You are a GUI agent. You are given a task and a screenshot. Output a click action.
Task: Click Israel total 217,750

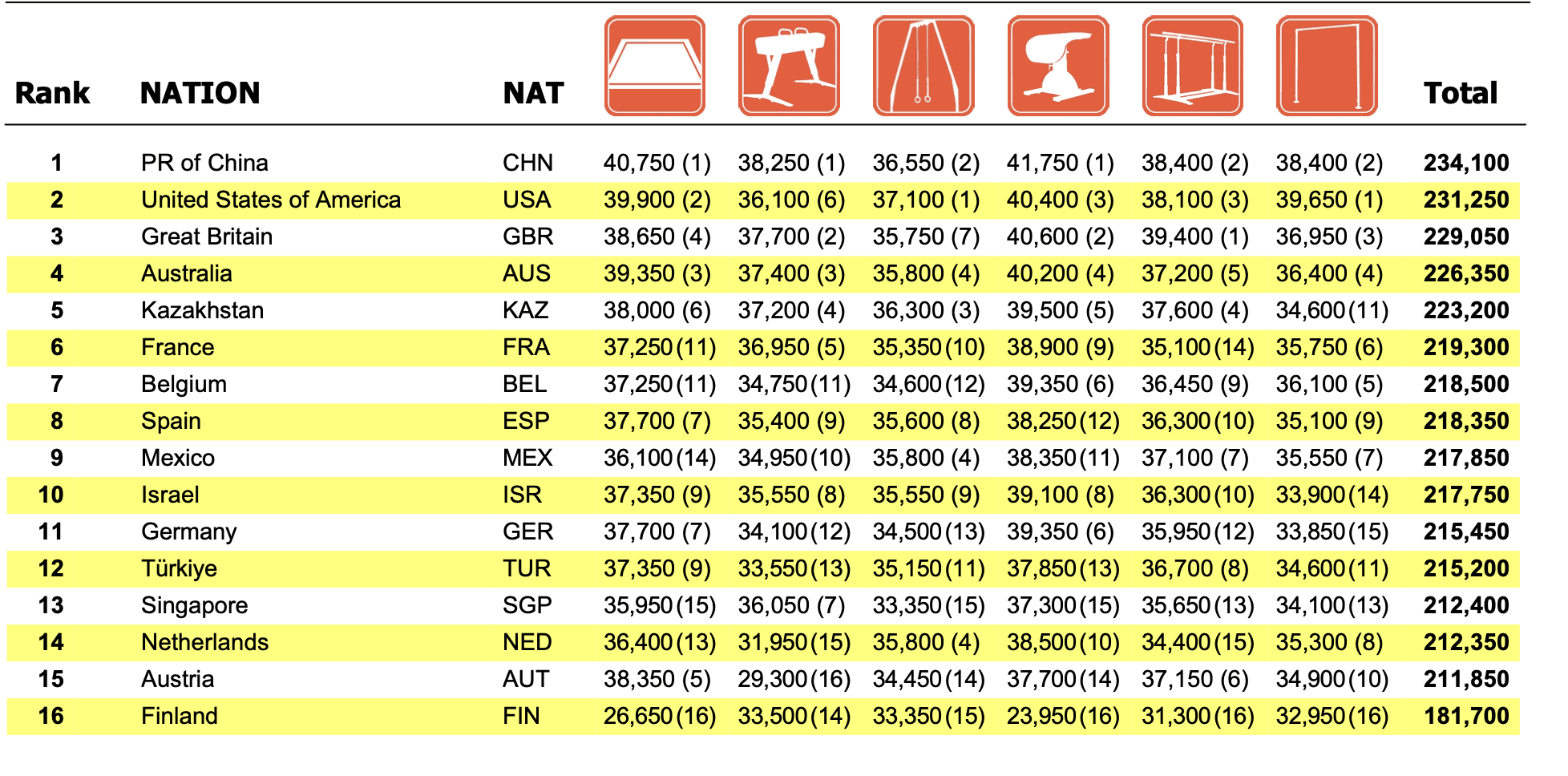(1466, 495)
